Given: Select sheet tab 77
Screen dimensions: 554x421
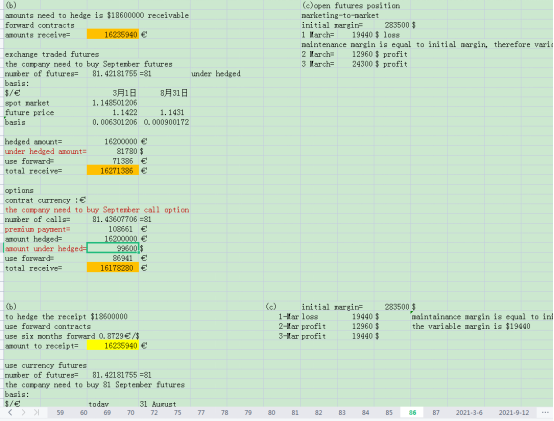Looking at the screenshot, I should pyautogui.click(x=201, y=413).
